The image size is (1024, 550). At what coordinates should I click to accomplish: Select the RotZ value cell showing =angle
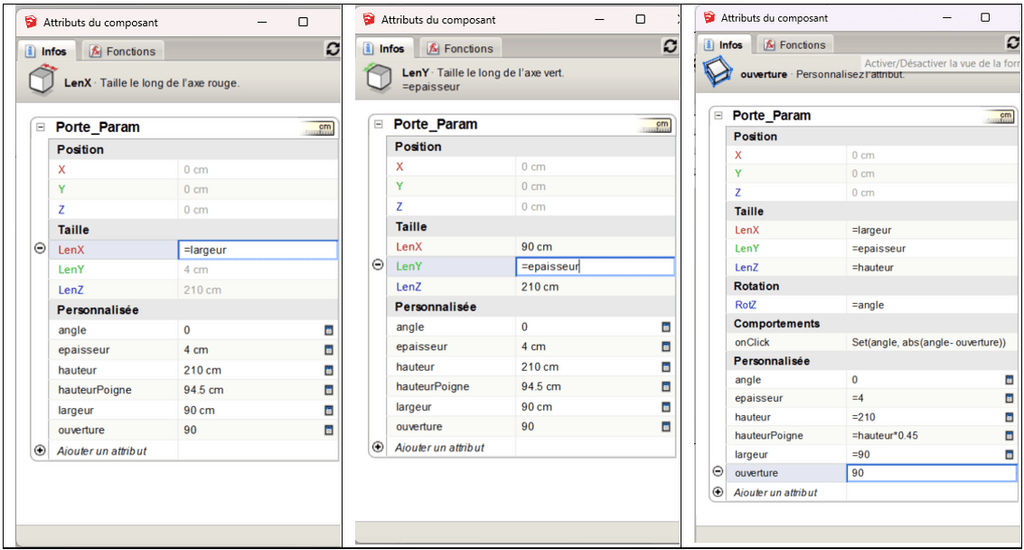click(926, 305)
